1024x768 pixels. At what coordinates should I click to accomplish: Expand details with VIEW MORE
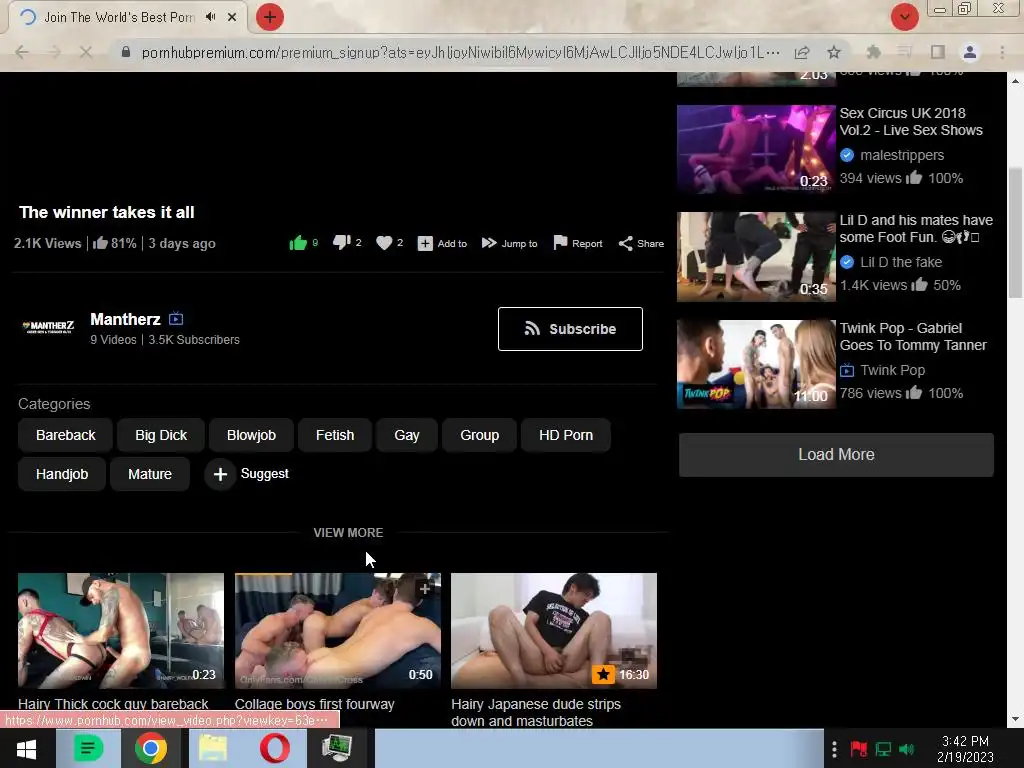coord(348,533)
